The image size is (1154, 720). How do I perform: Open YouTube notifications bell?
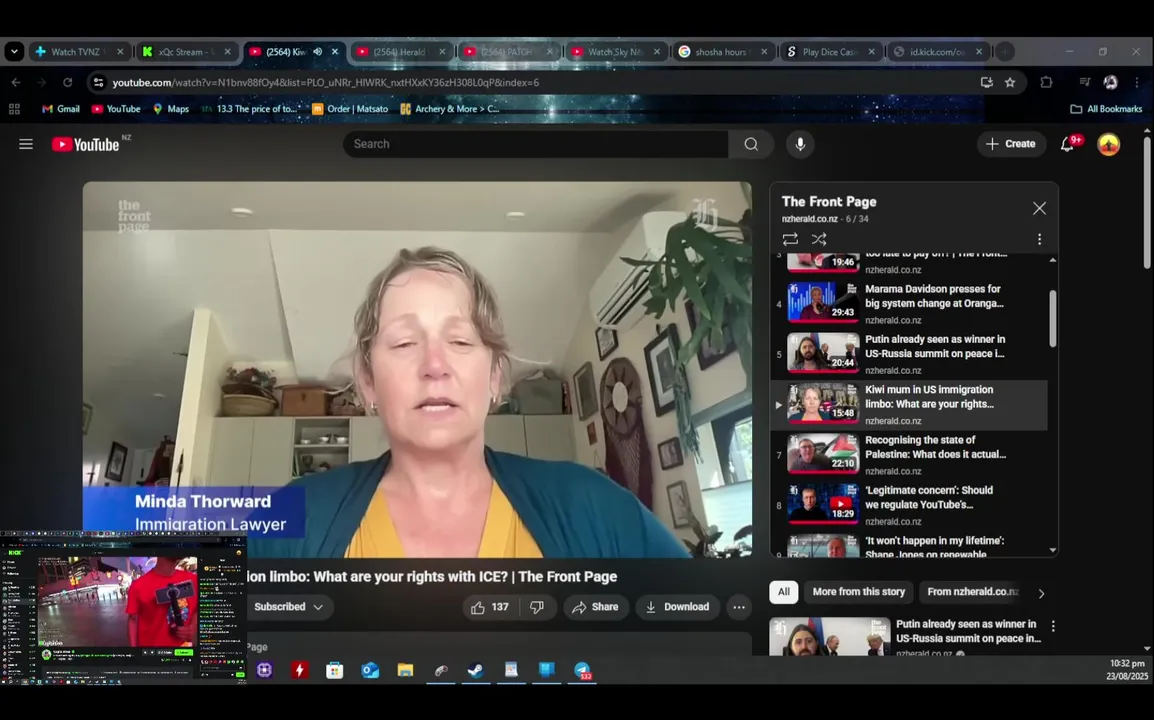[1067, 144]
